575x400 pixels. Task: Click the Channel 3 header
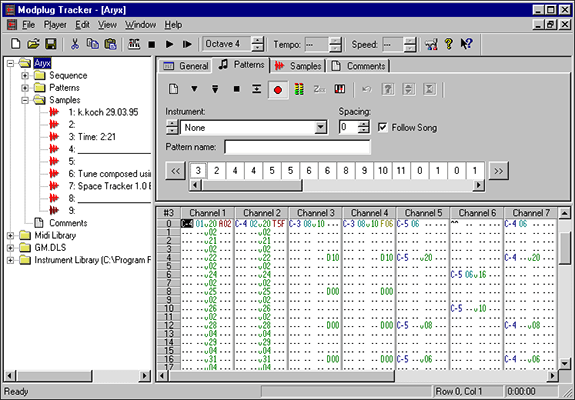[315, 213]
